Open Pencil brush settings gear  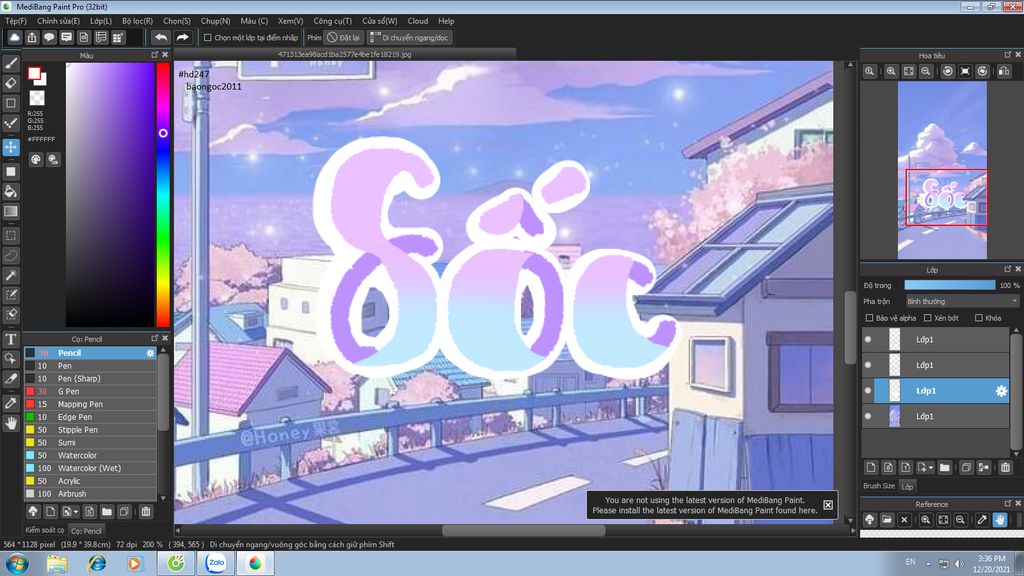pyautogui.click(x=150, y=353)
